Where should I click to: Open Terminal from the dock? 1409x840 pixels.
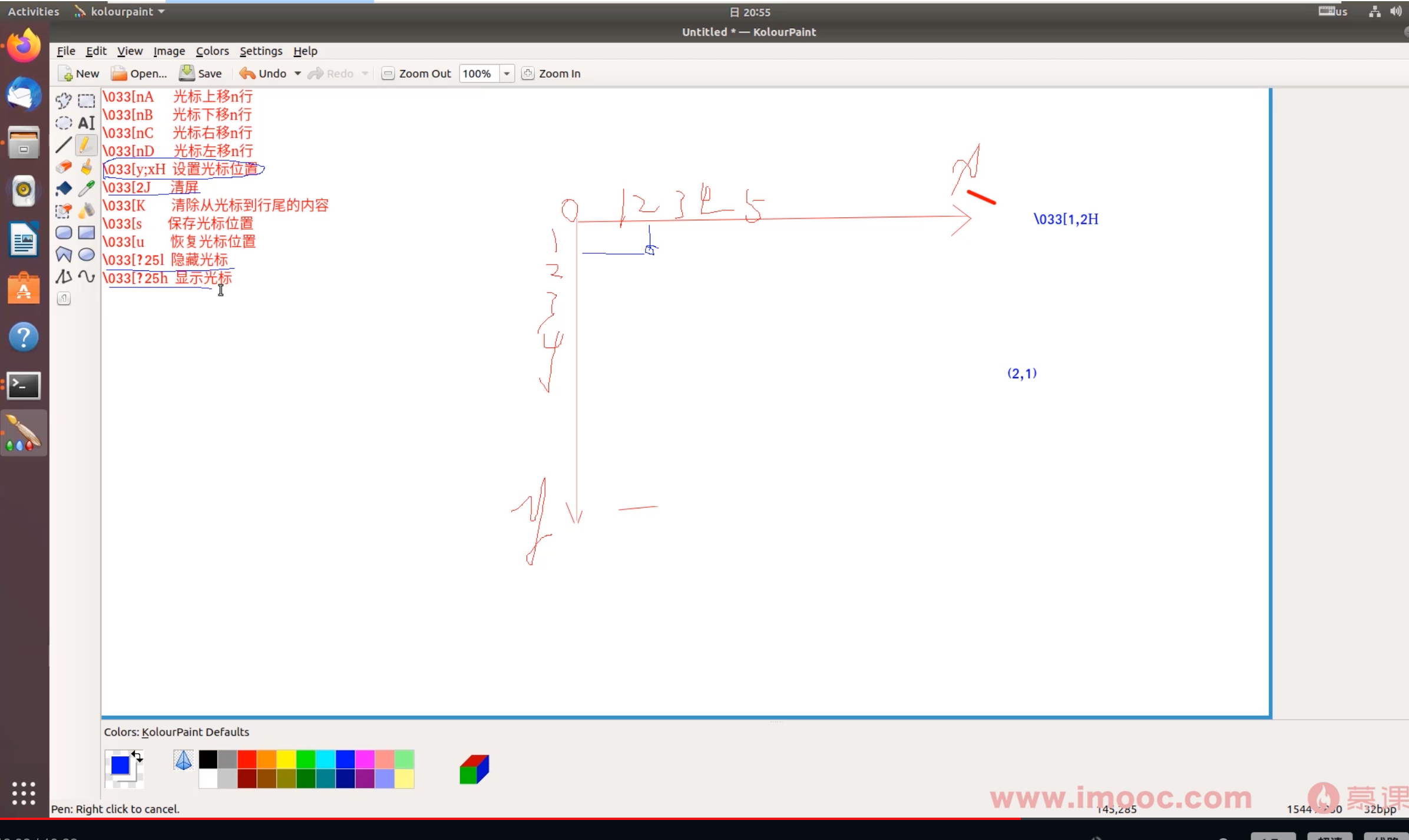click(24, 386)
